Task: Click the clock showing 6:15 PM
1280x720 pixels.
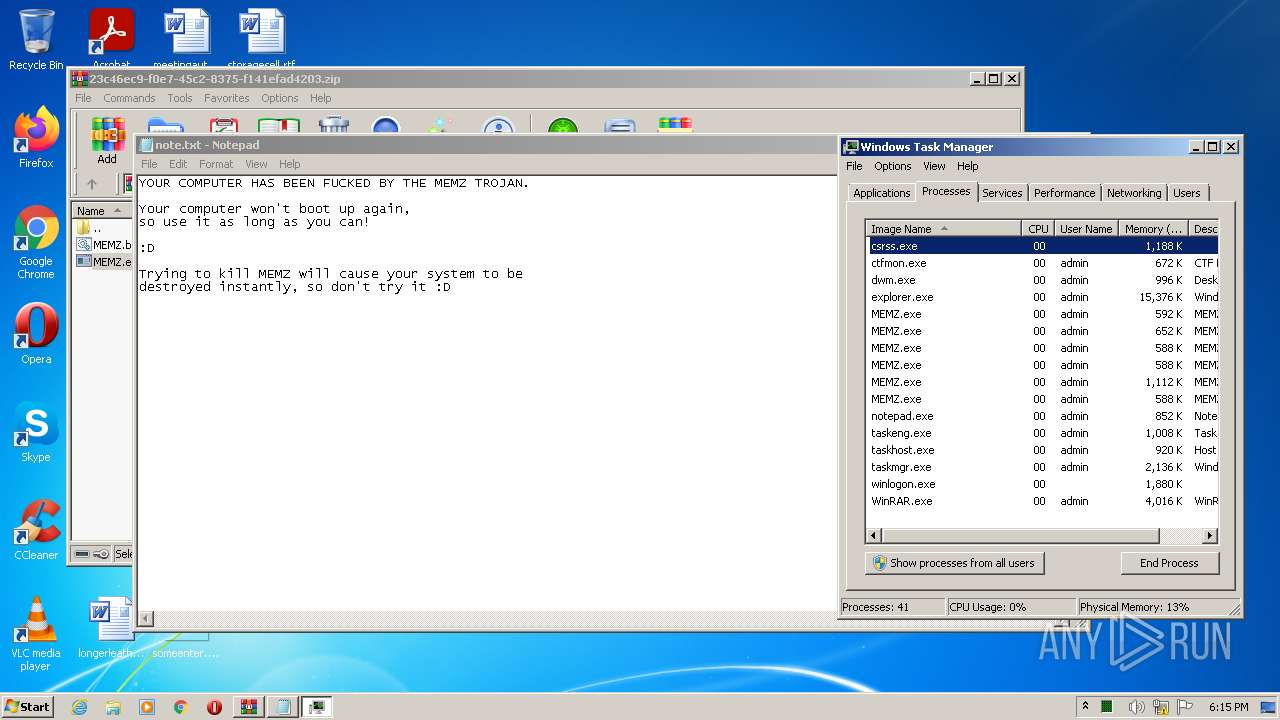Action: click(x=1229, y=707)
